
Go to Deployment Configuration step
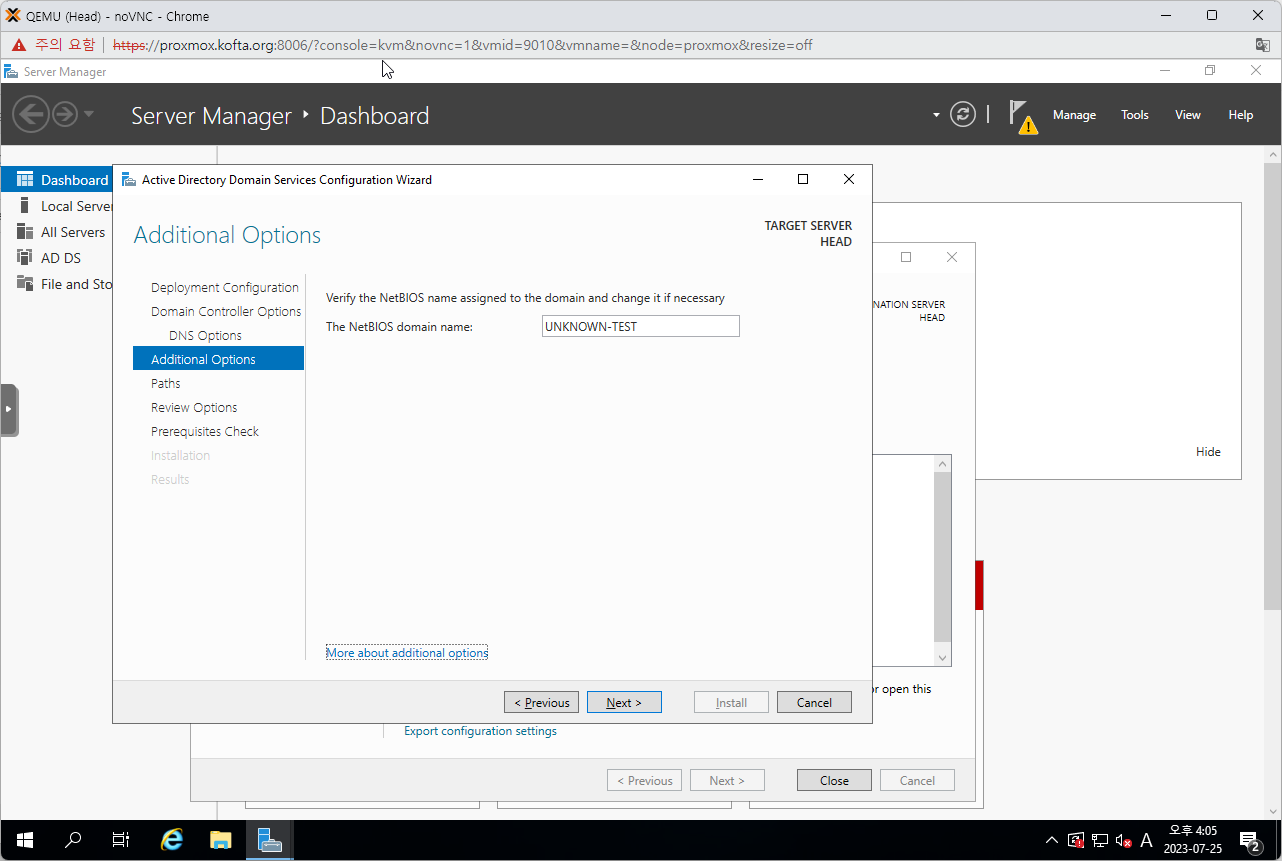224,287
